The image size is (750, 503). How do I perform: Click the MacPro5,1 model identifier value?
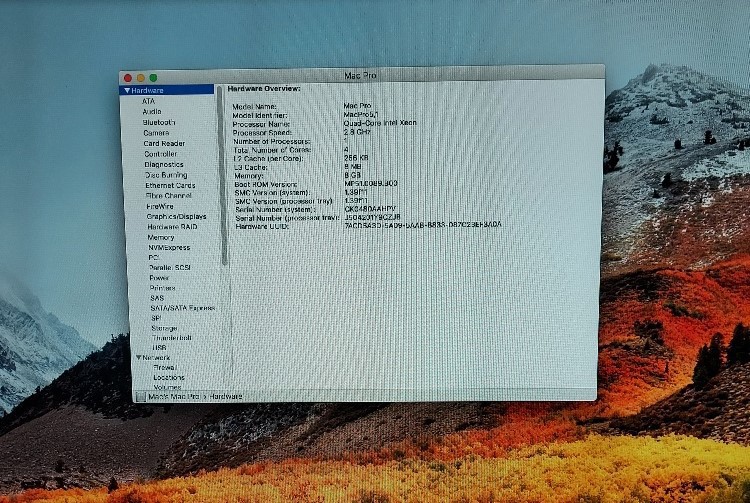[361, 114]
